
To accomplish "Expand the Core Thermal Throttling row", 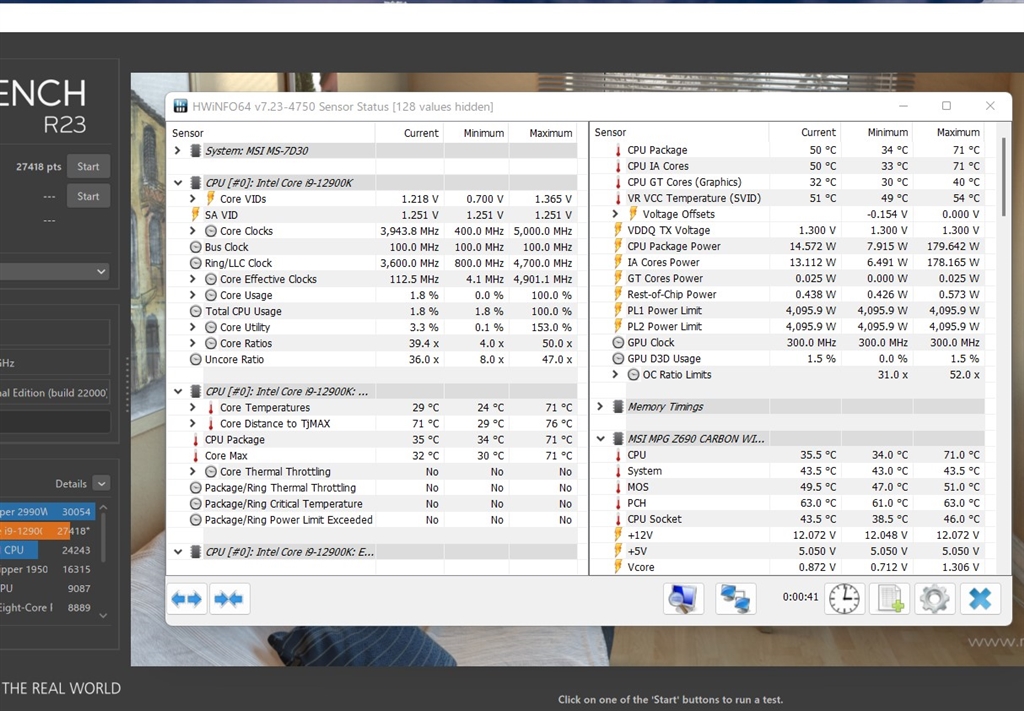I will [193, 471].
